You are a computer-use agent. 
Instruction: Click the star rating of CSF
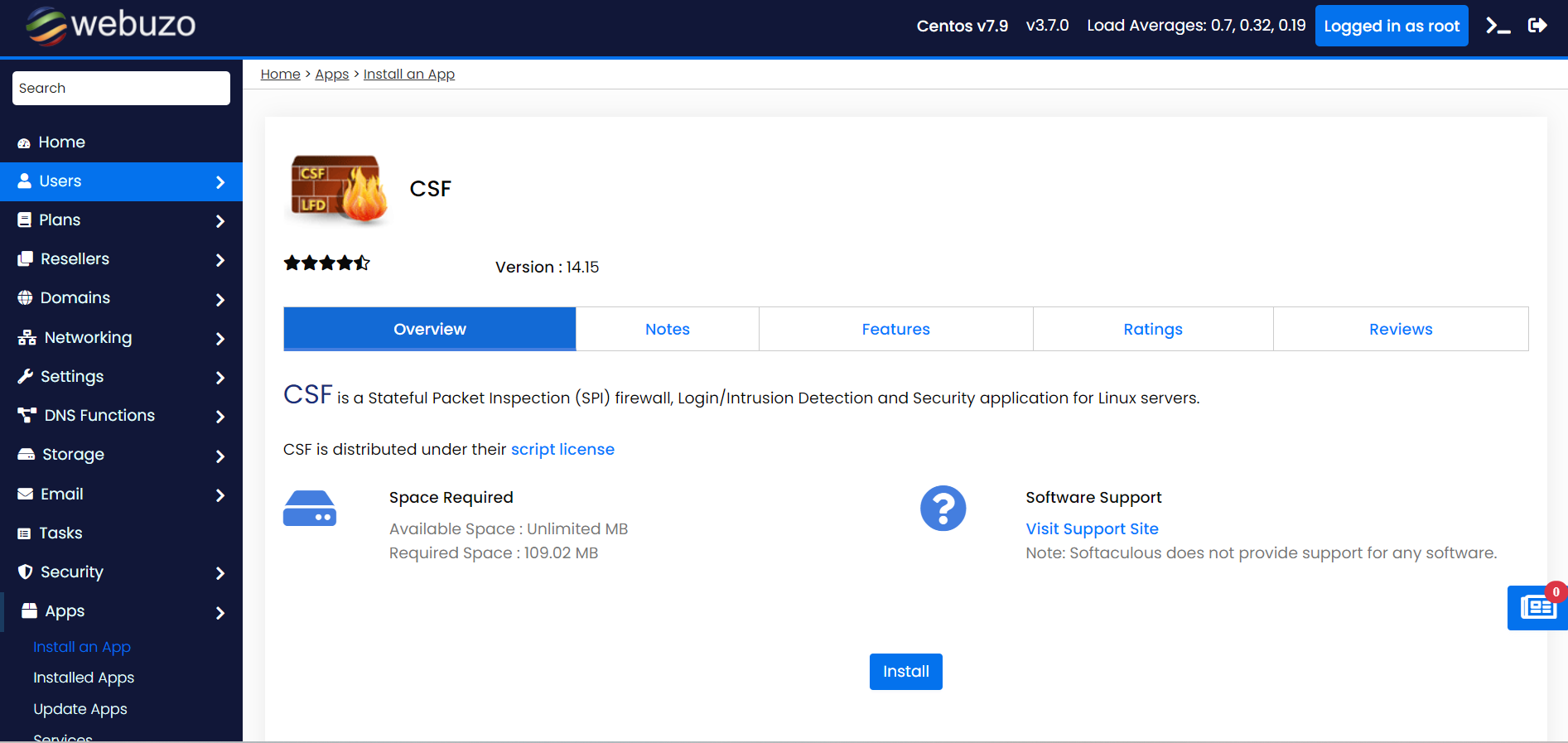pos(326,263)
